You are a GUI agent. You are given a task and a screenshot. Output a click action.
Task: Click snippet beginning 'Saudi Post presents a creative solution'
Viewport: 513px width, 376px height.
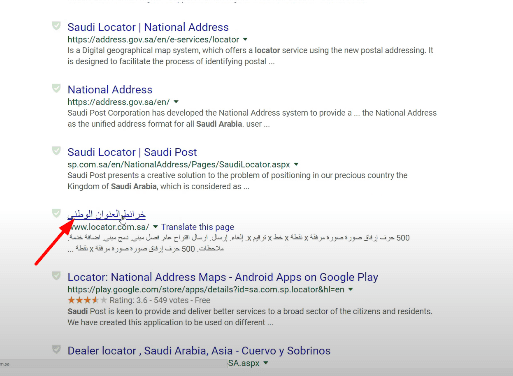pos(237,181)
